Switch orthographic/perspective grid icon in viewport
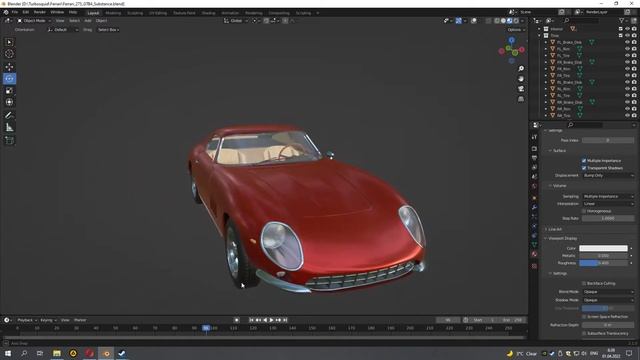 click(521, 99)
